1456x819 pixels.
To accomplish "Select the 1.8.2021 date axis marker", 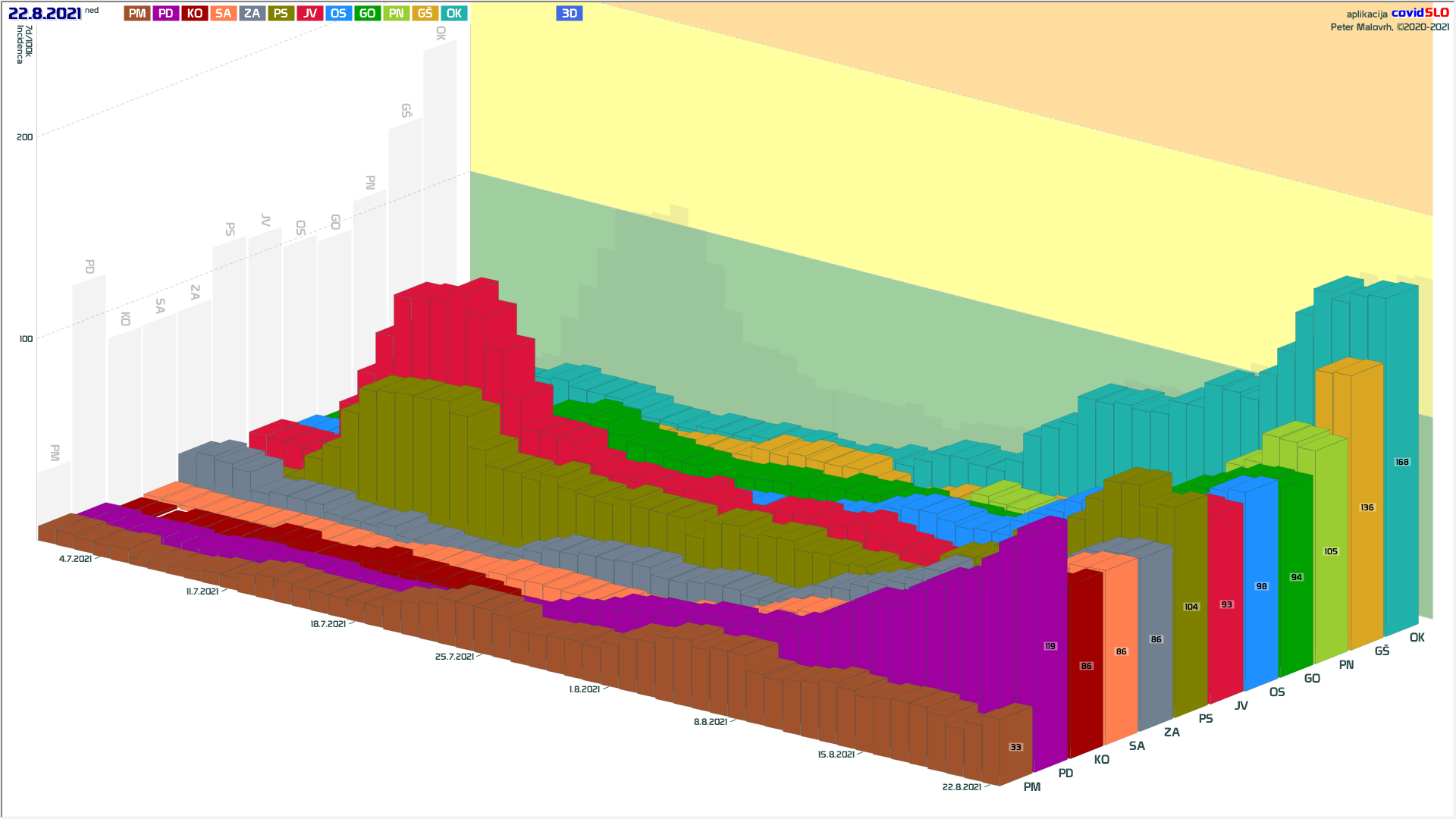I will click(584, 689).
